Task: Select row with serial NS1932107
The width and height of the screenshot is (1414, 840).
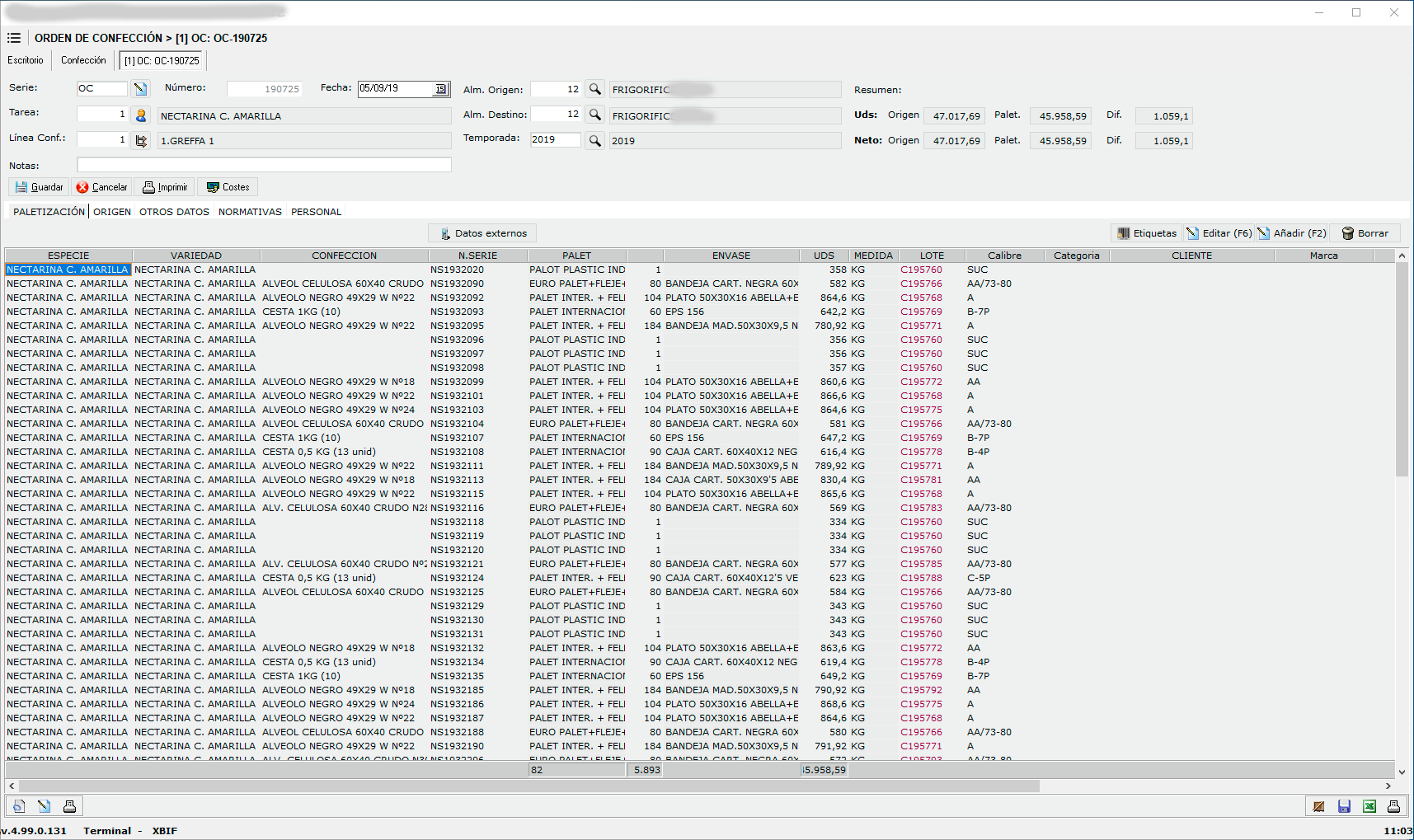Action: point(699,438)
